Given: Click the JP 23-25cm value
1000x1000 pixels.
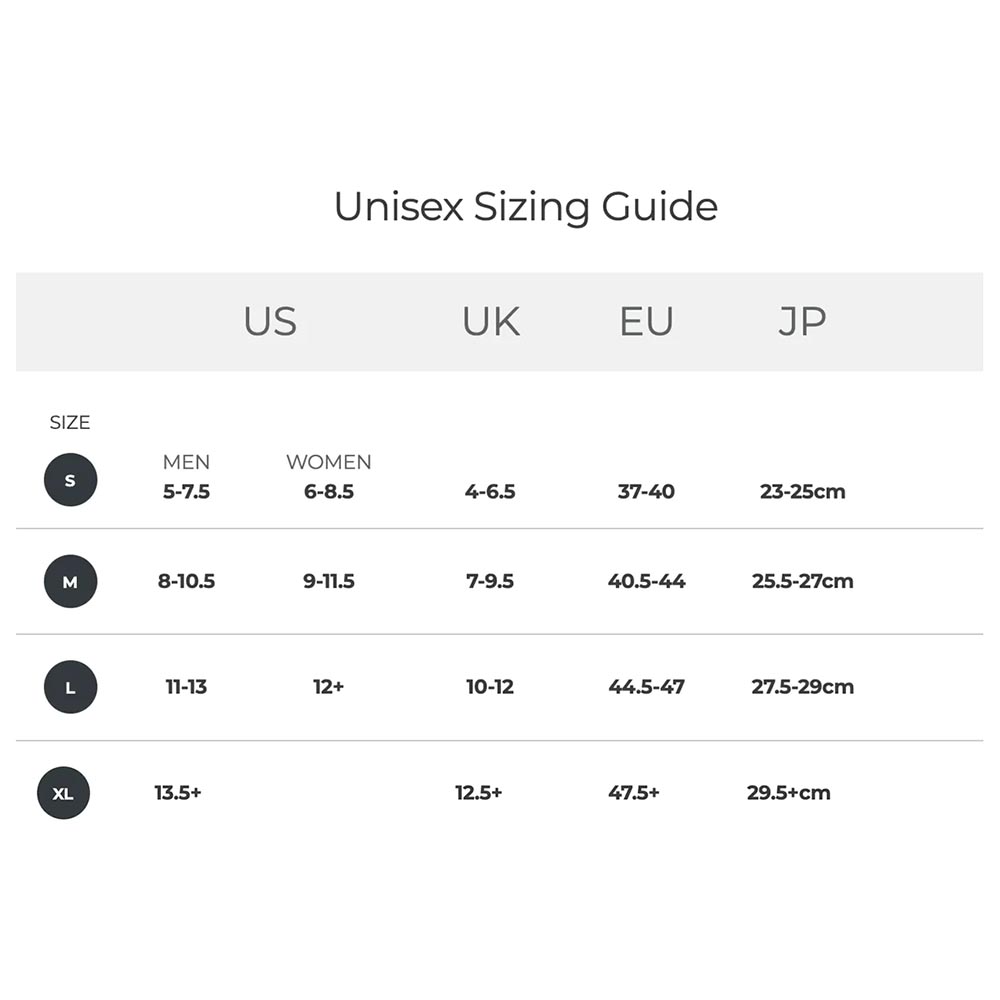Looking at the screenshot, I should pos(802,492).
